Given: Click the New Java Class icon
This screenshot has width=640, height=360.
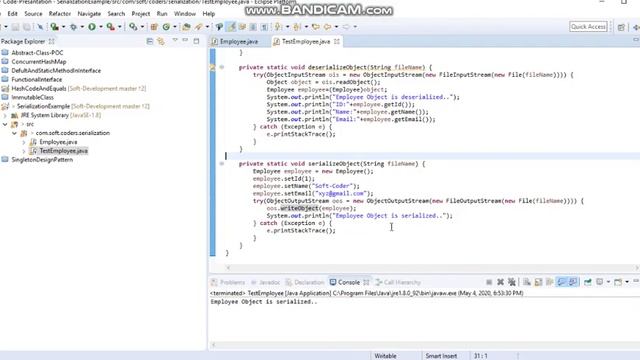Looking at the screenshot, I should tap(166, 27).
